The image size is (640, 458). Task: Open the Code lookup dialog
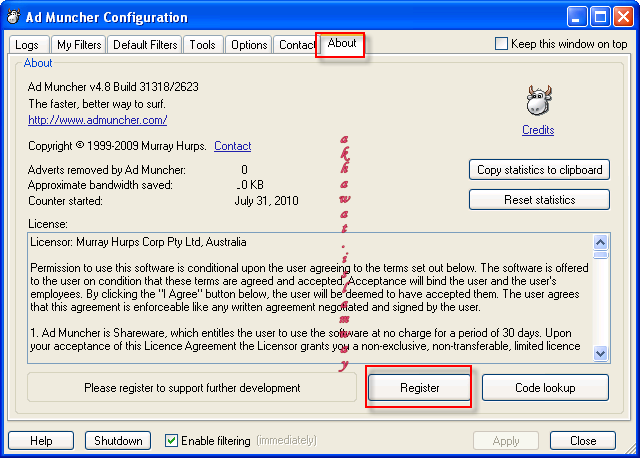[x=545, y=387]
